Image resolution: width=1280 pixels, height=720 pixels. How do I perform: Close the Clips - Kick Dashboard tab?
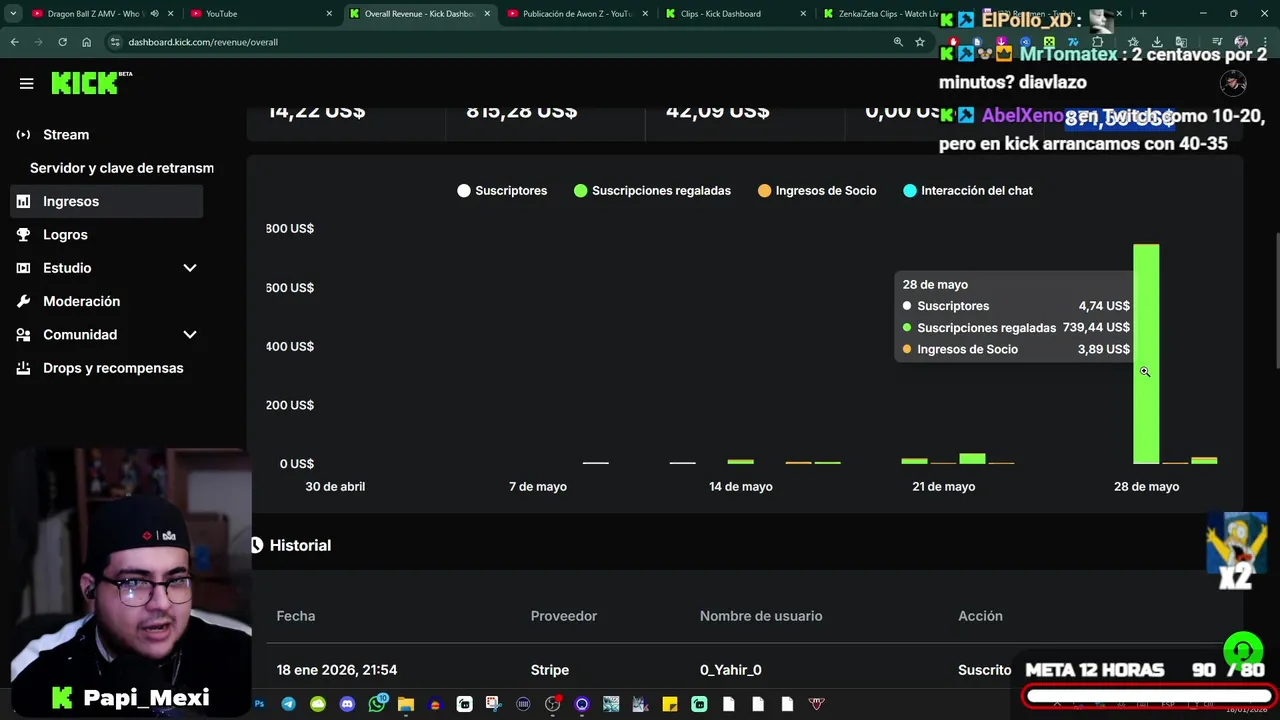[803, 14]
